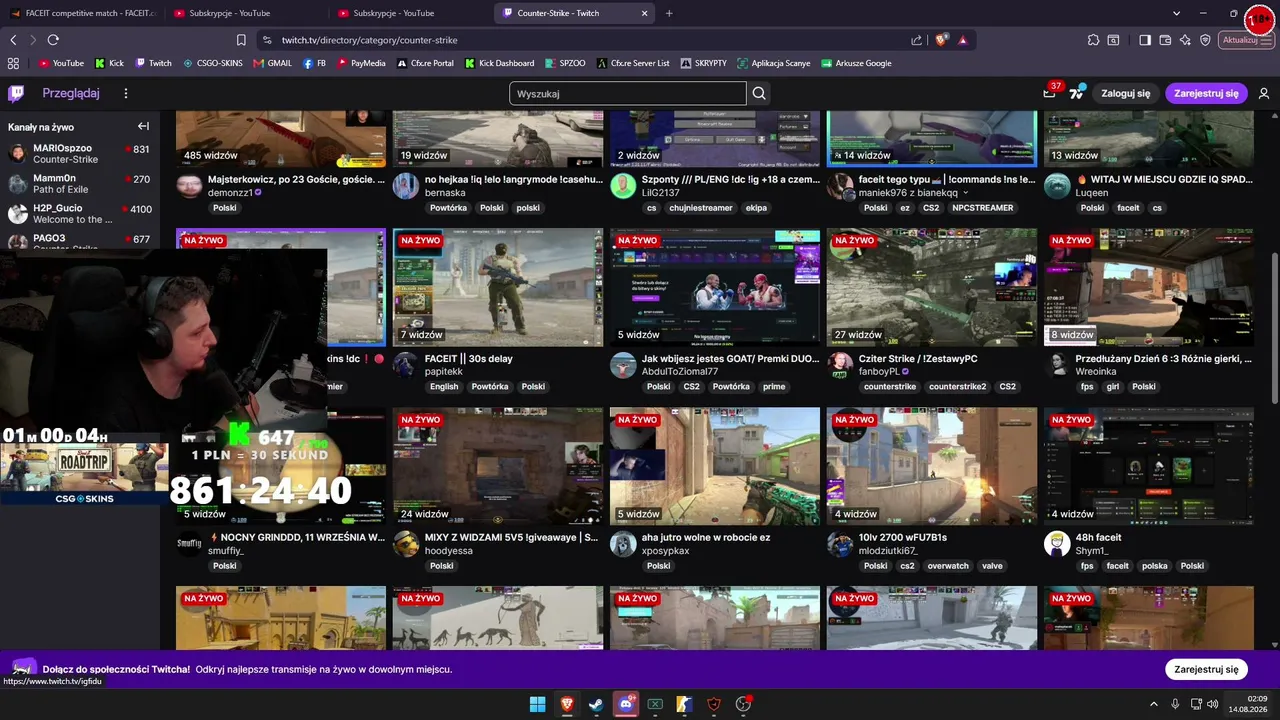Click the Twitch user account icon
Image resolution: width=1280 pixels, height=720 pixels.
coord(1264,93)
